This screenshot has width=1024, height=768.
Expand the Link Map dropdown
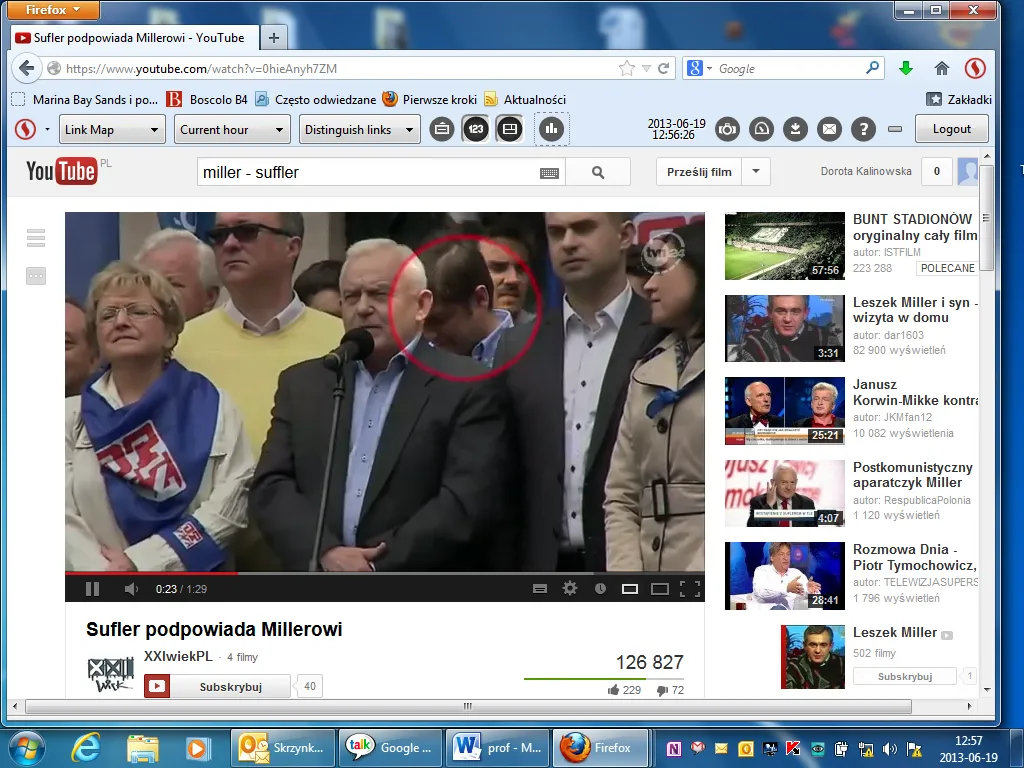(111, 129)
